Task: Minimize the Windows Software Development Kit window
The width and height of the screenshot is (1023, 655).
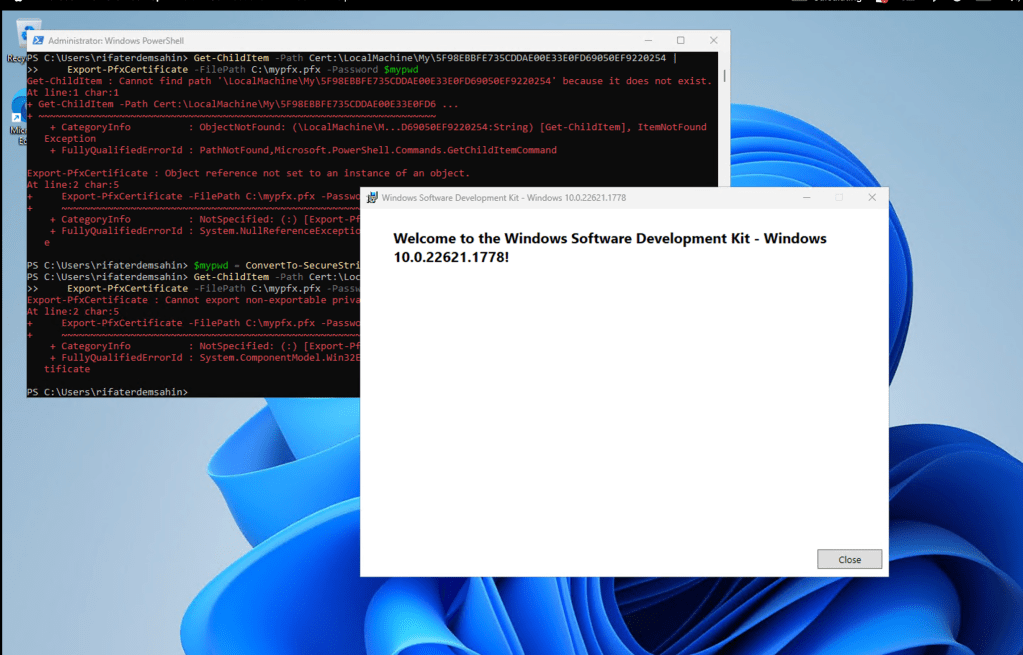Action: [806, 198]
